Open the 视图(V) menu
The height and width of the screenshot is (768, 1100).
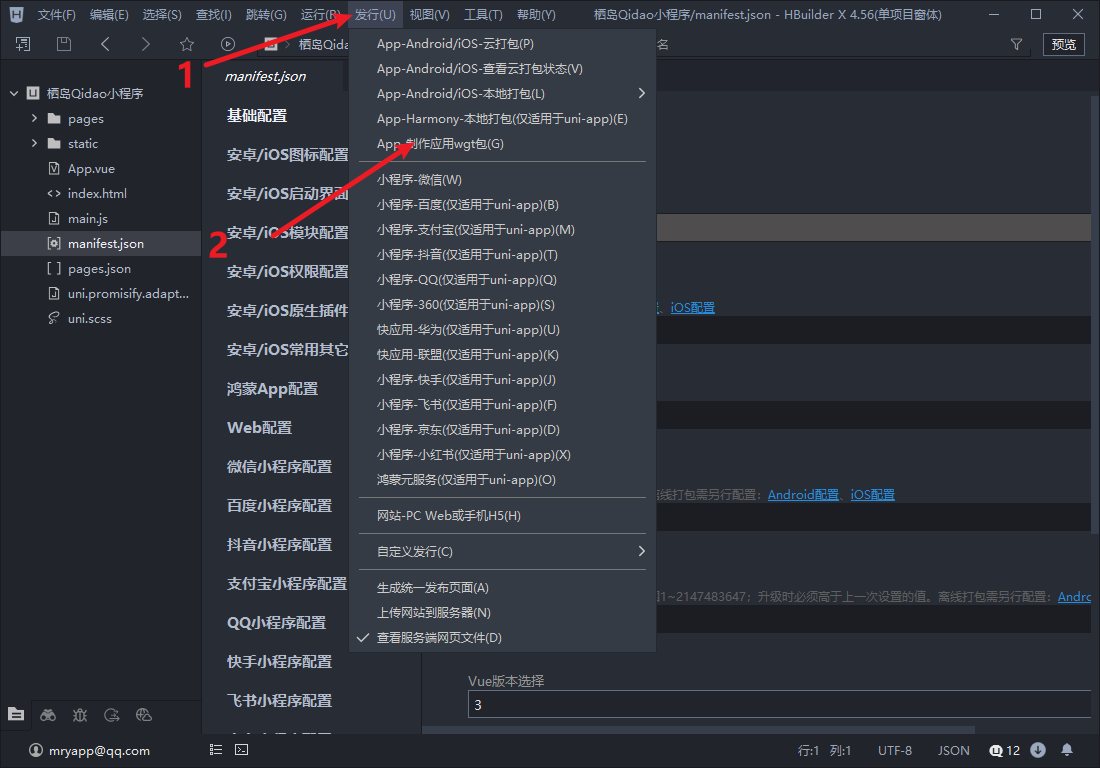[x=429, y=14]
